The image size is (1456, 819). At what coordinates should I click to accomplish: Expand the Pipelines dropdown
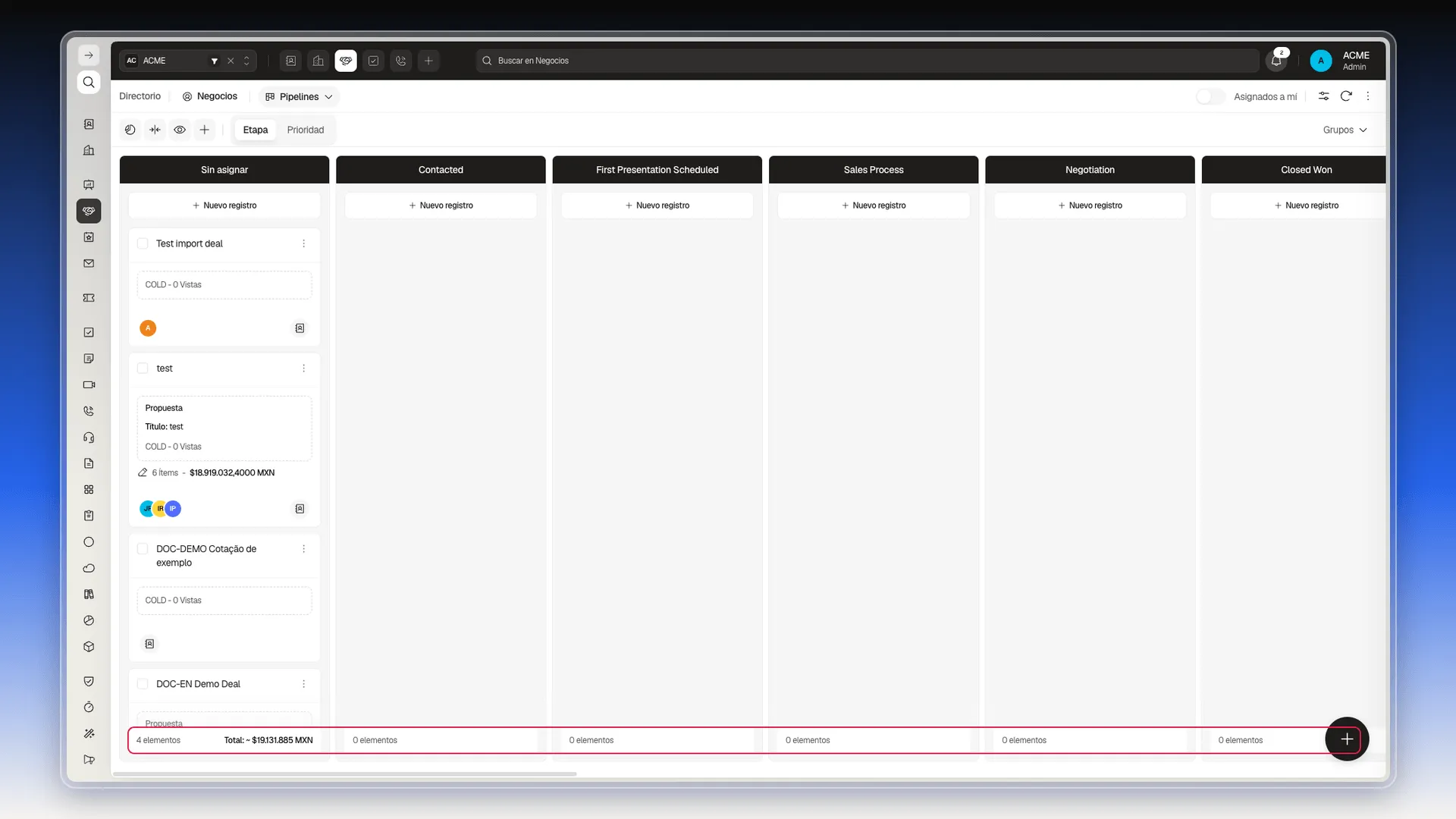coord(299,96)
